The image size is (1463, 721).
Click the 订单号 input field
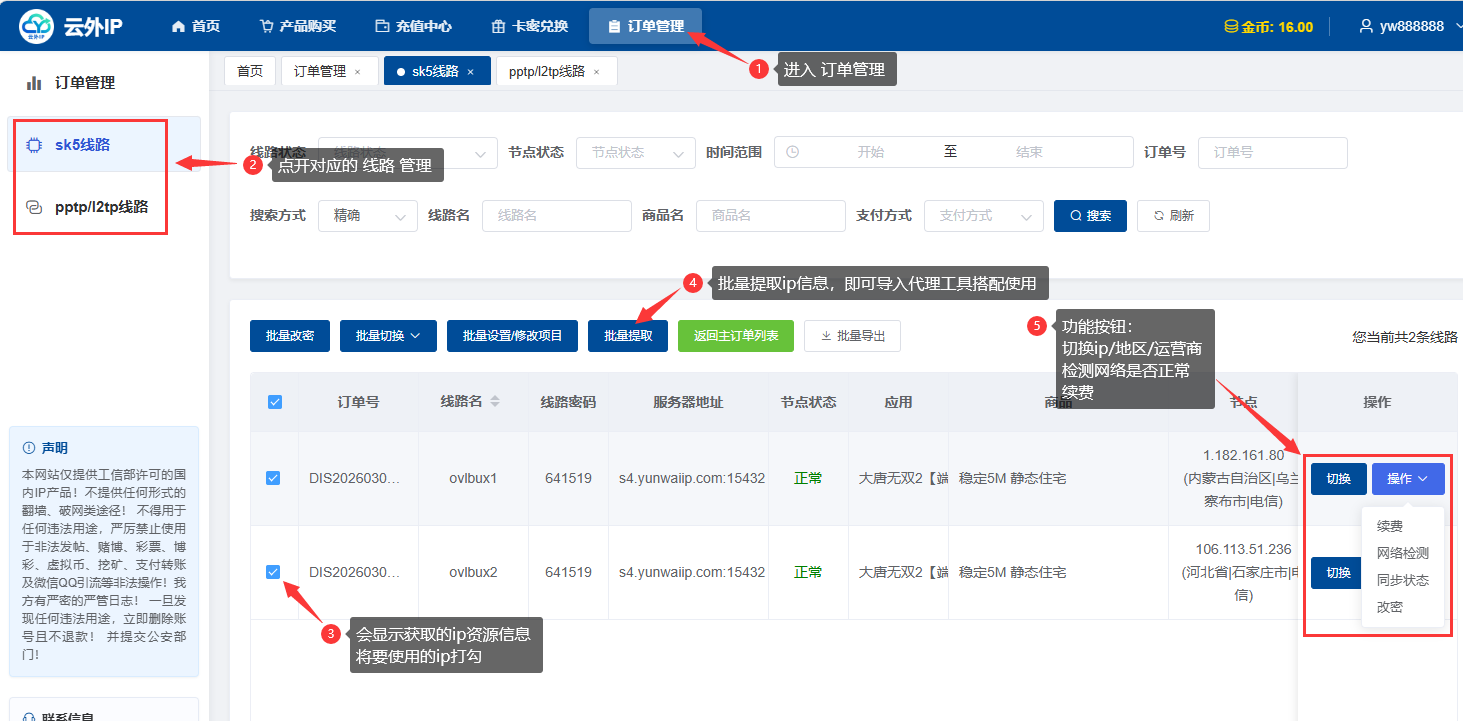pyautogui.click(x=1272, y=152)
